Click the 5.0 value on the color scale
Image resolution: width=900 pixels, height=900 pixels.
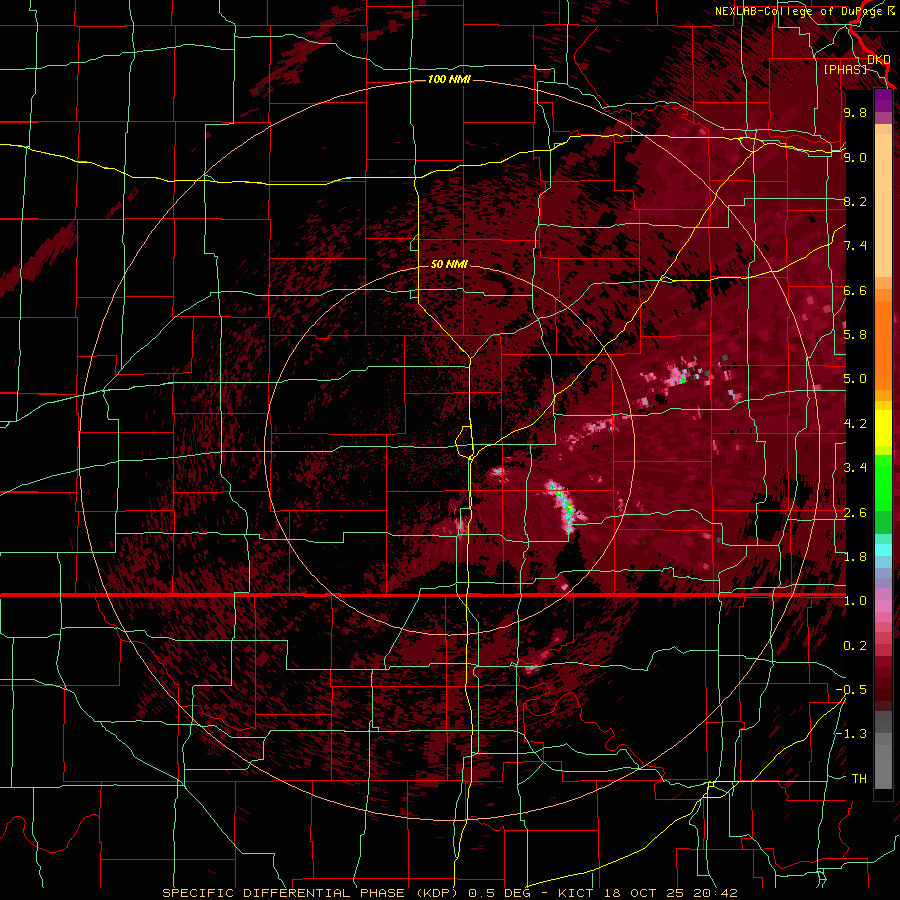(855, 379)
